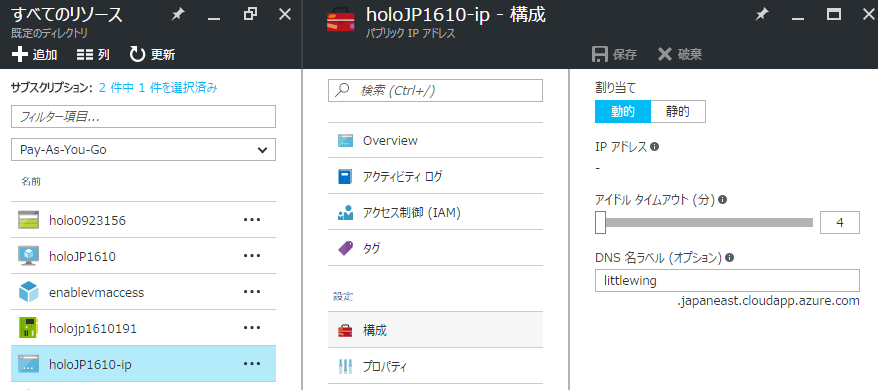Click the .japaneast.cloudapp.azure.com suffix text
The image size is (878, 390).
[x=768, y=301]
